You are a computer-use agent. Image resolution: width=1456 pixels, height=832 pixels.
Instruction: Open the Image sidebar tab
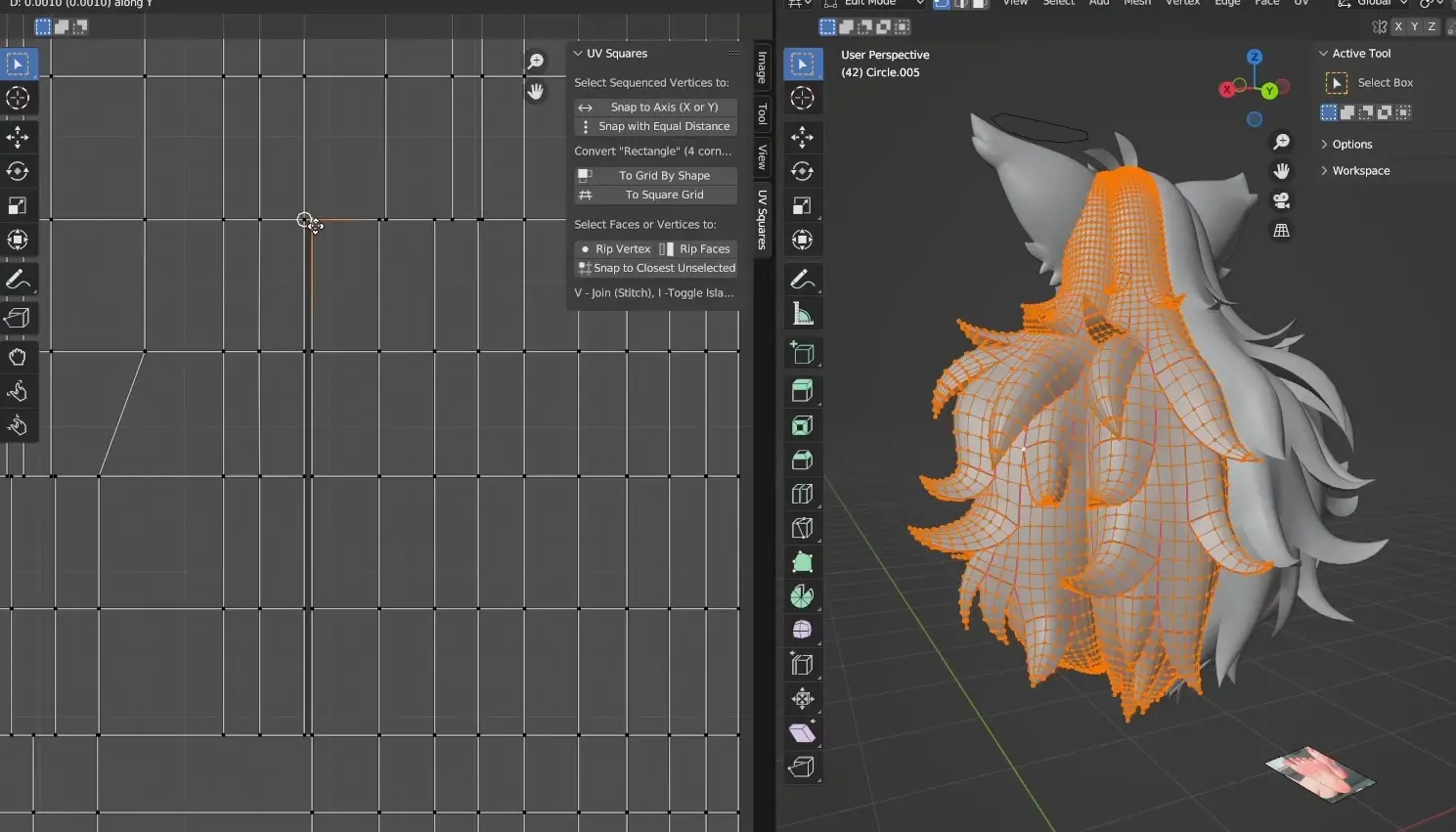tap(762, 67)
